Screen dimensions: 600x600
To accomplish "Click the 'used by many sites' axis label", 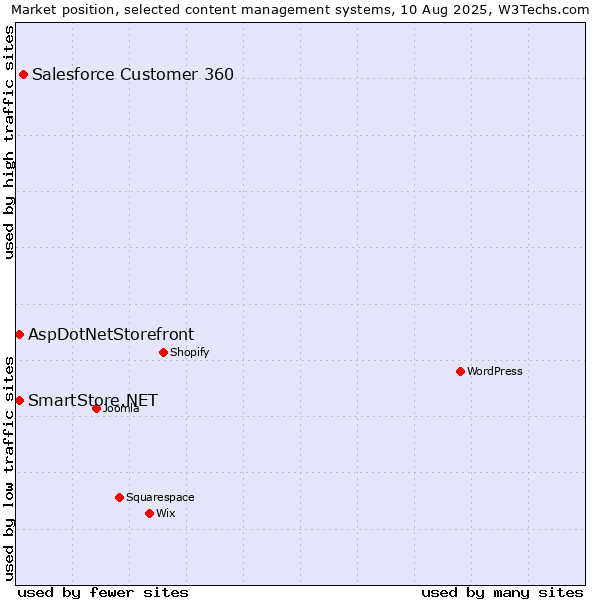I will [x=502, y=593].
